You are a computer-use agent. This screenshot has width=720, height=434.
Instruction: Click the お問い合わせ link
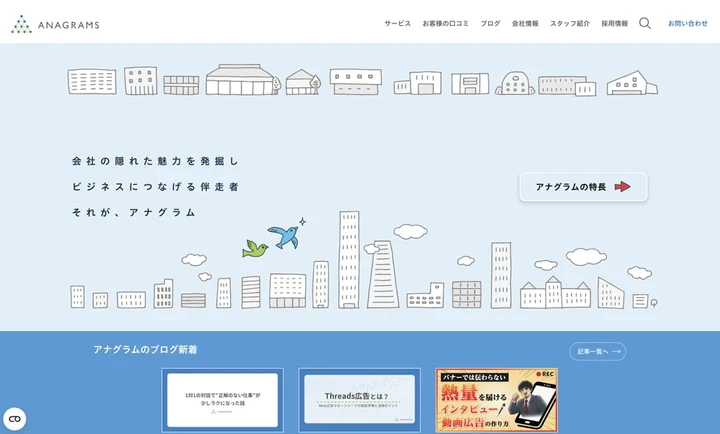pos(688,23)
